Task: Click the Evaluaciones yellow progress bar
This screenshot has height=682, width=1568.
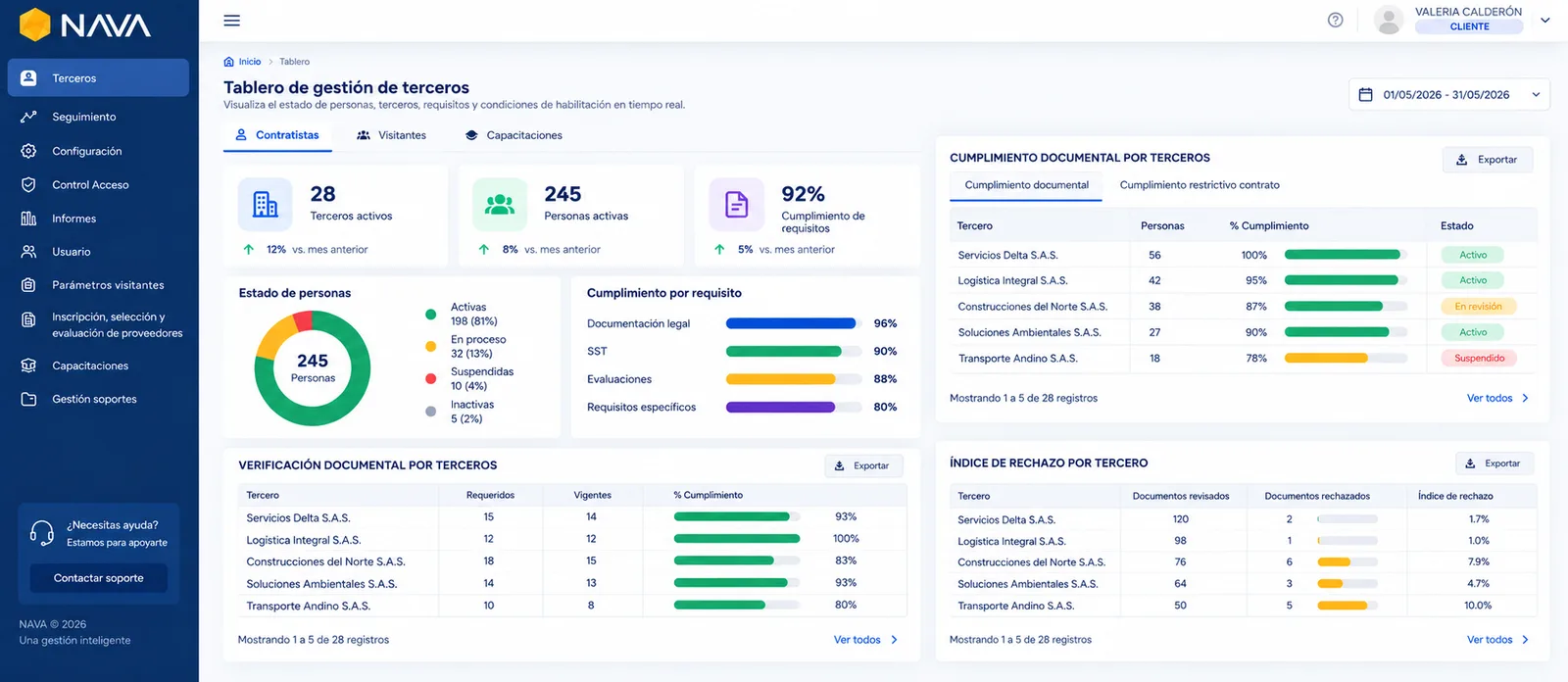Action: [794, 379]
